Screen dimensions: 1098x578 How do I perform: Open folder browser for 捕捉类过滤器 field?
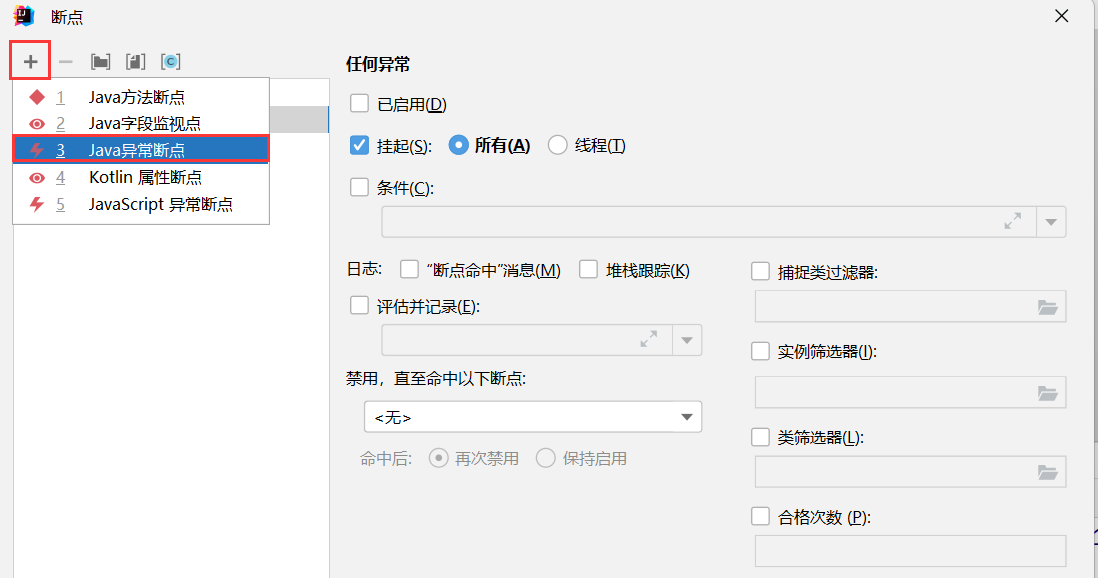point(1047,306)
